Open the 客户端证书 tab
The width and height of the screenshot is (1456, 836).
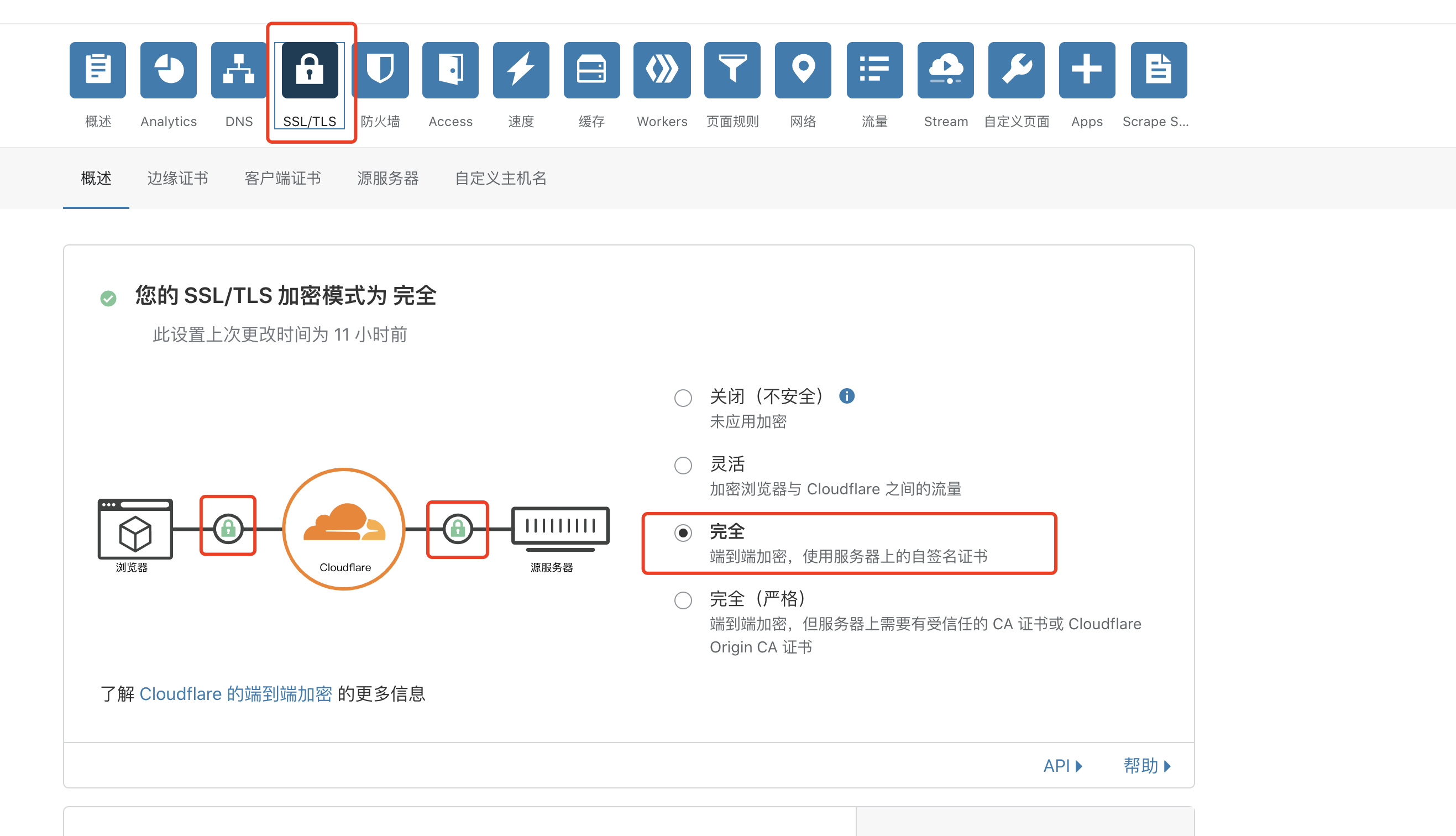pos(282,179)
